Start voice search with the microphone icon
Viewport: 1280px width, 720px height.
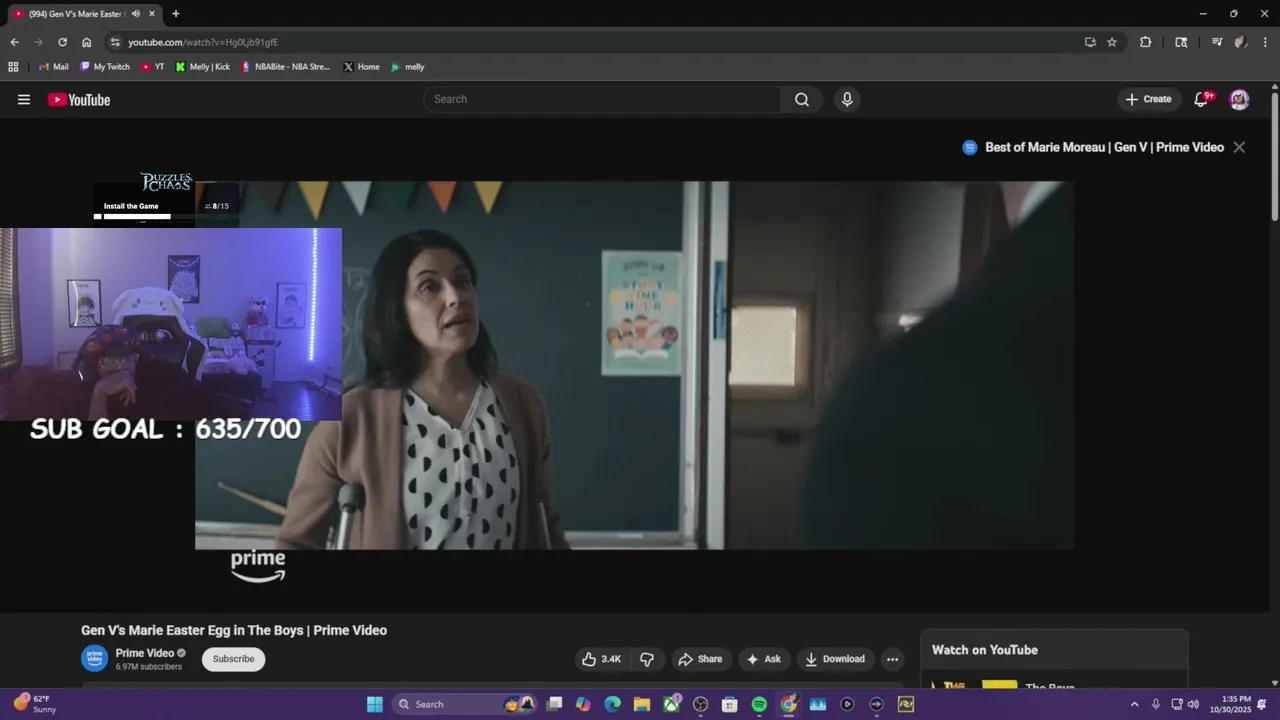tap(847, 99)
